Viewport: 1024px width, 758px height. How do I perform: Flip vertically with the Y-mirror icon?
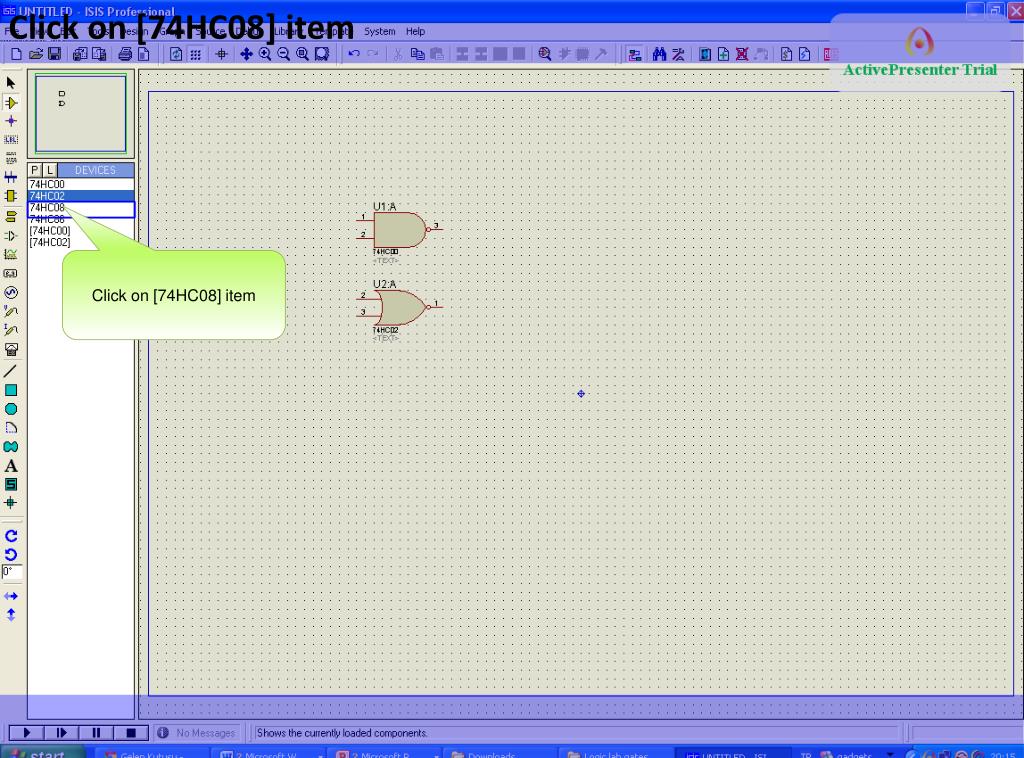pyautogui.click(x=10, y=615)
